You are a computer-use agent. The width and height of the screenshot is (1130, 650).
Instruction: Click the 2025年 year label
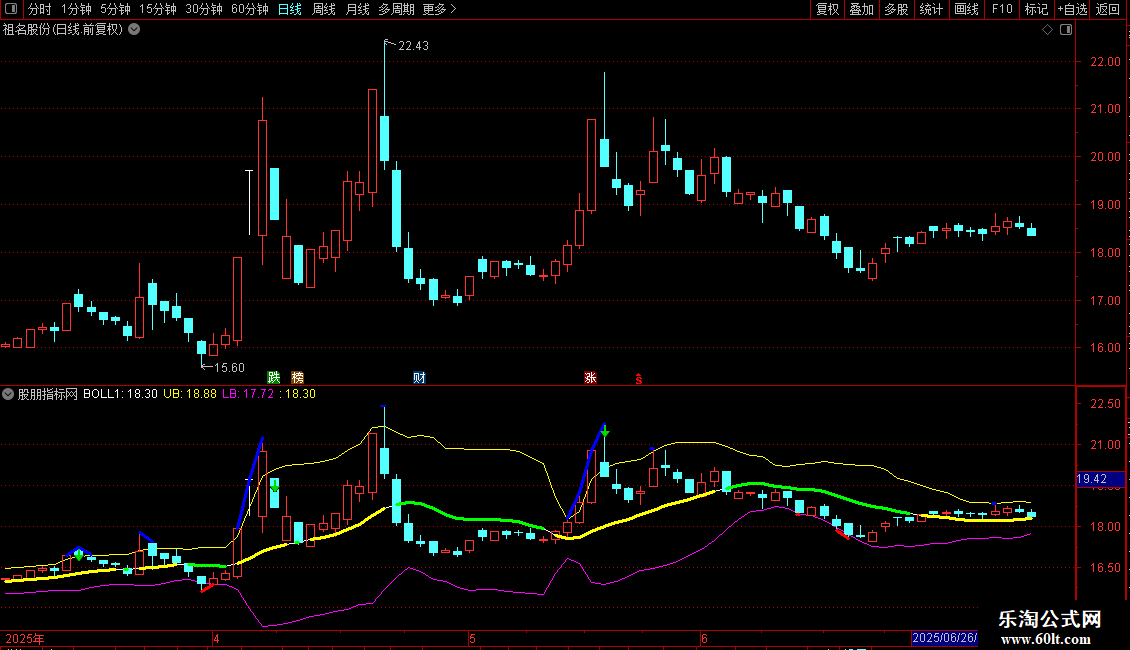point(25,638)
